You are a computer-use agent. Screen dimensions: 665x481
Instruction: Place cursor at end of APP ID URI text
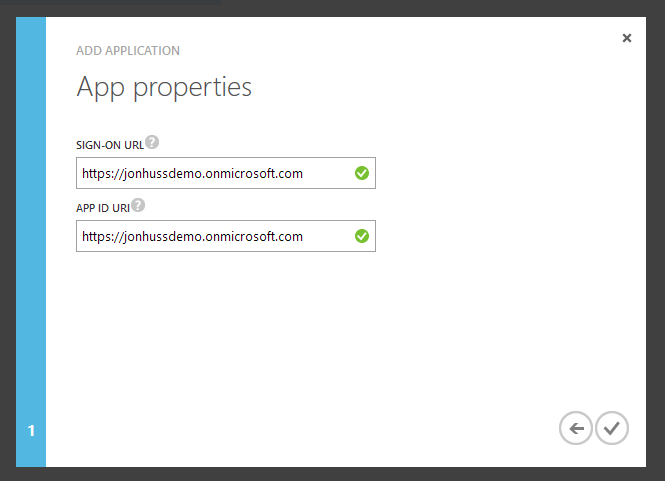tap(304, 237)
